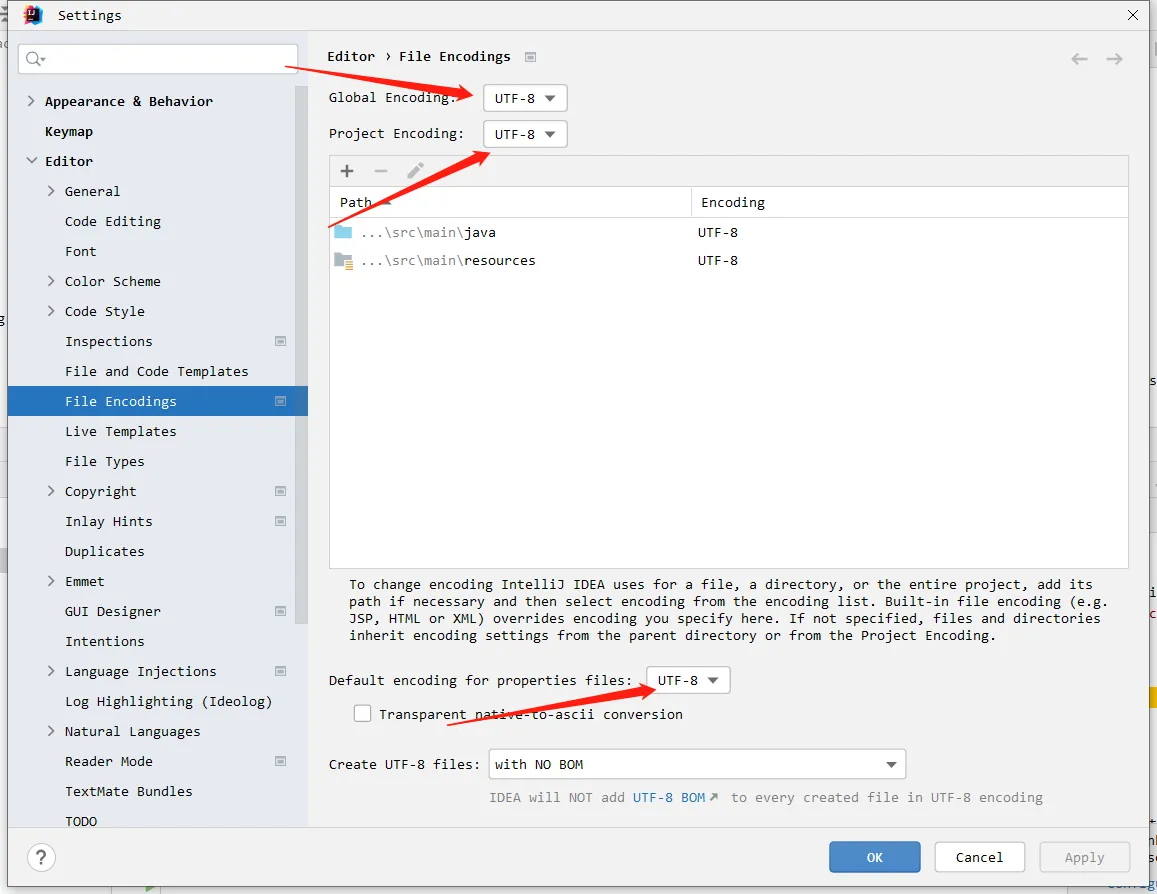Click Editor in the breadcrumb
The image size is (1157, 894).
[351, 57]
